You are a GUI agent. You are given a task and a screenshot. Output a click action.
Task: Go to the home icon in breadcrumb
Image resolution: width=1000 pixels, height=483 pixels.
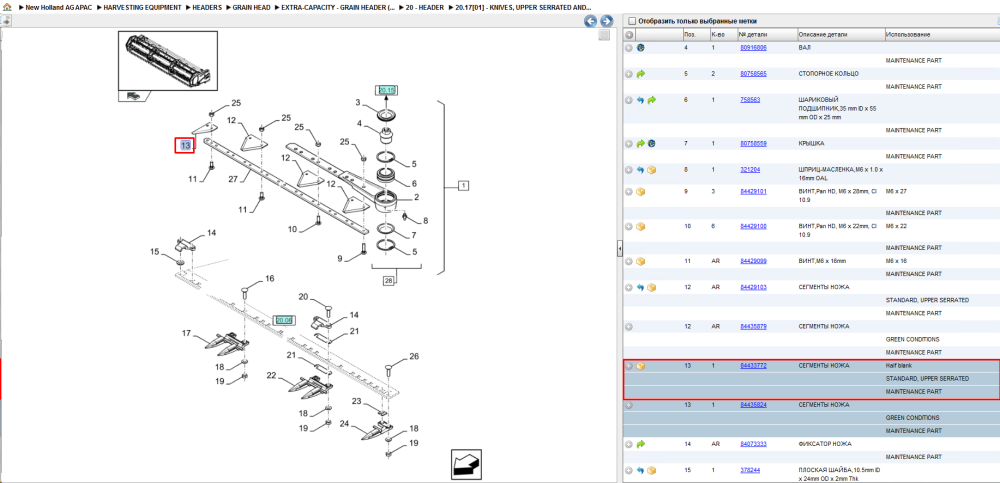click(7, 8)
